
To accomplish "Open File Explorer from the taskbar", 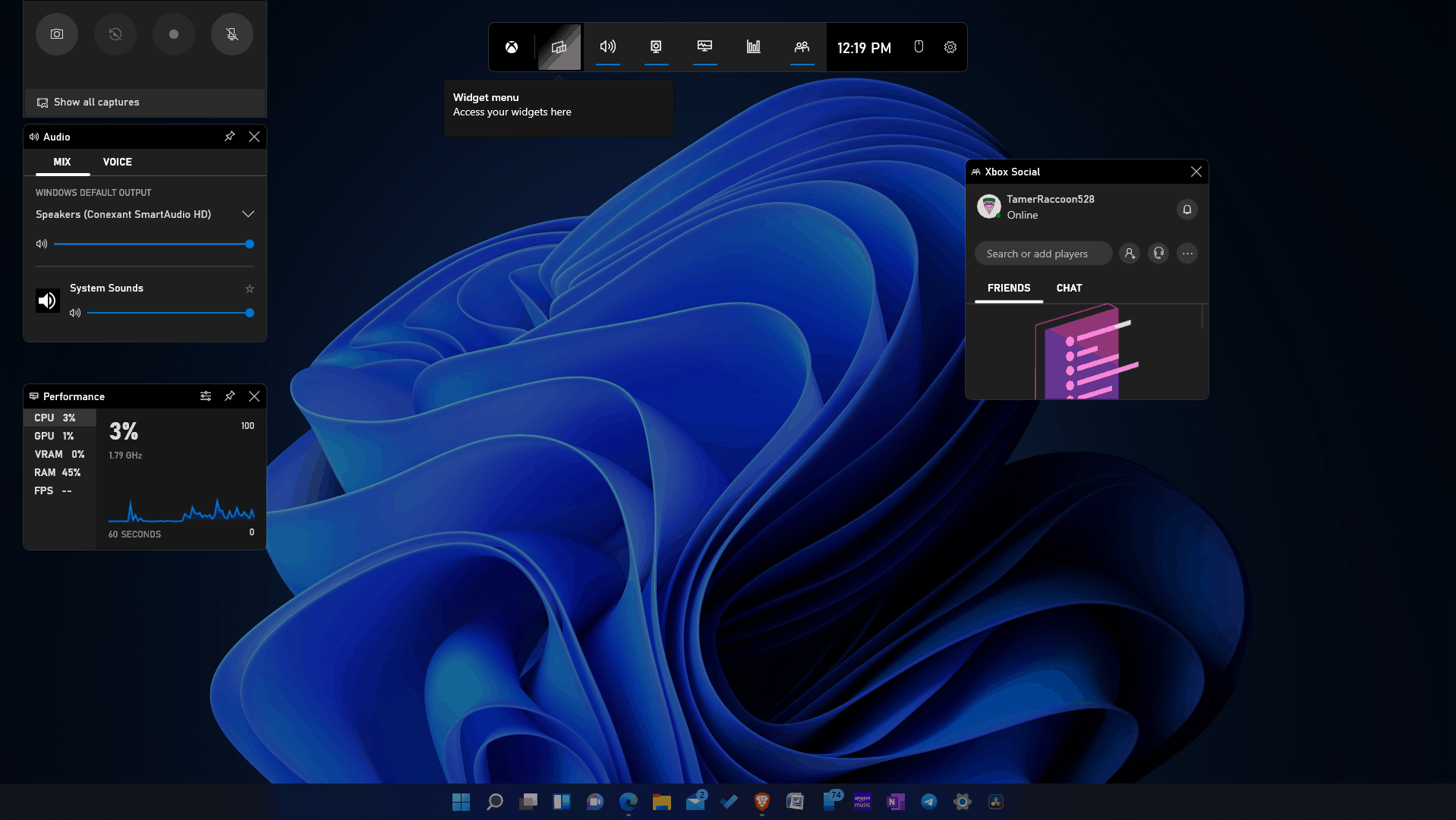I will 662,802.
